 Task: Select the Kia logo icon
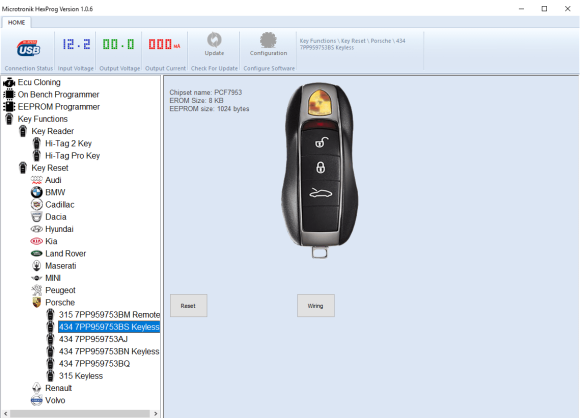click(x=36, y=241)
